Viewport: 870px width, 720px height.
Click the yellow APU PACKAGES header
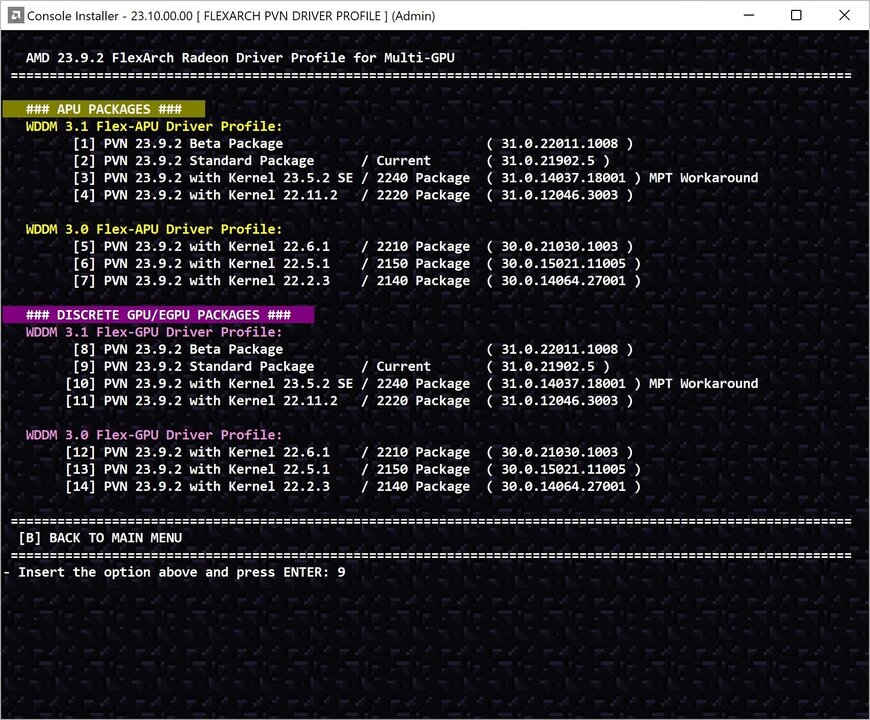pos(103,109)
